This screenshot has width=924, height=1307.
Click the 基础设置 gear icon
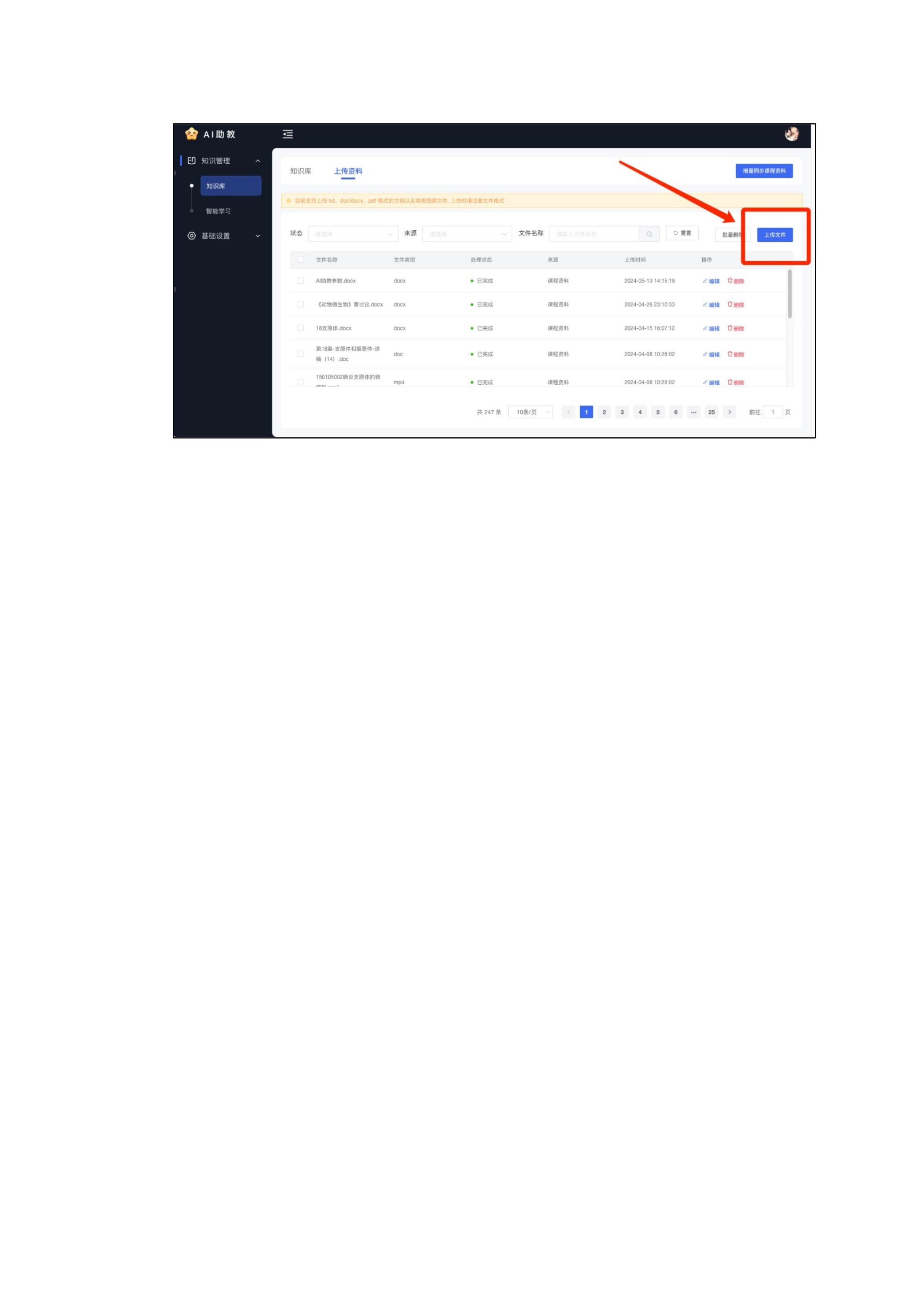click(192, 236)
